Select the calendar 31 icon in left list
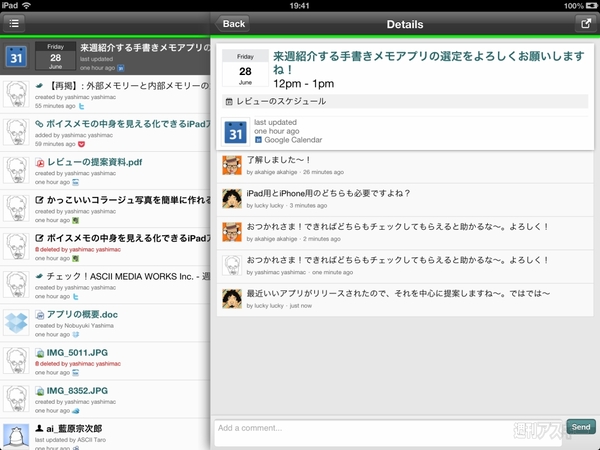Image resolution: width=600 pixels, height=450 pixels. [x=15, y=56]
